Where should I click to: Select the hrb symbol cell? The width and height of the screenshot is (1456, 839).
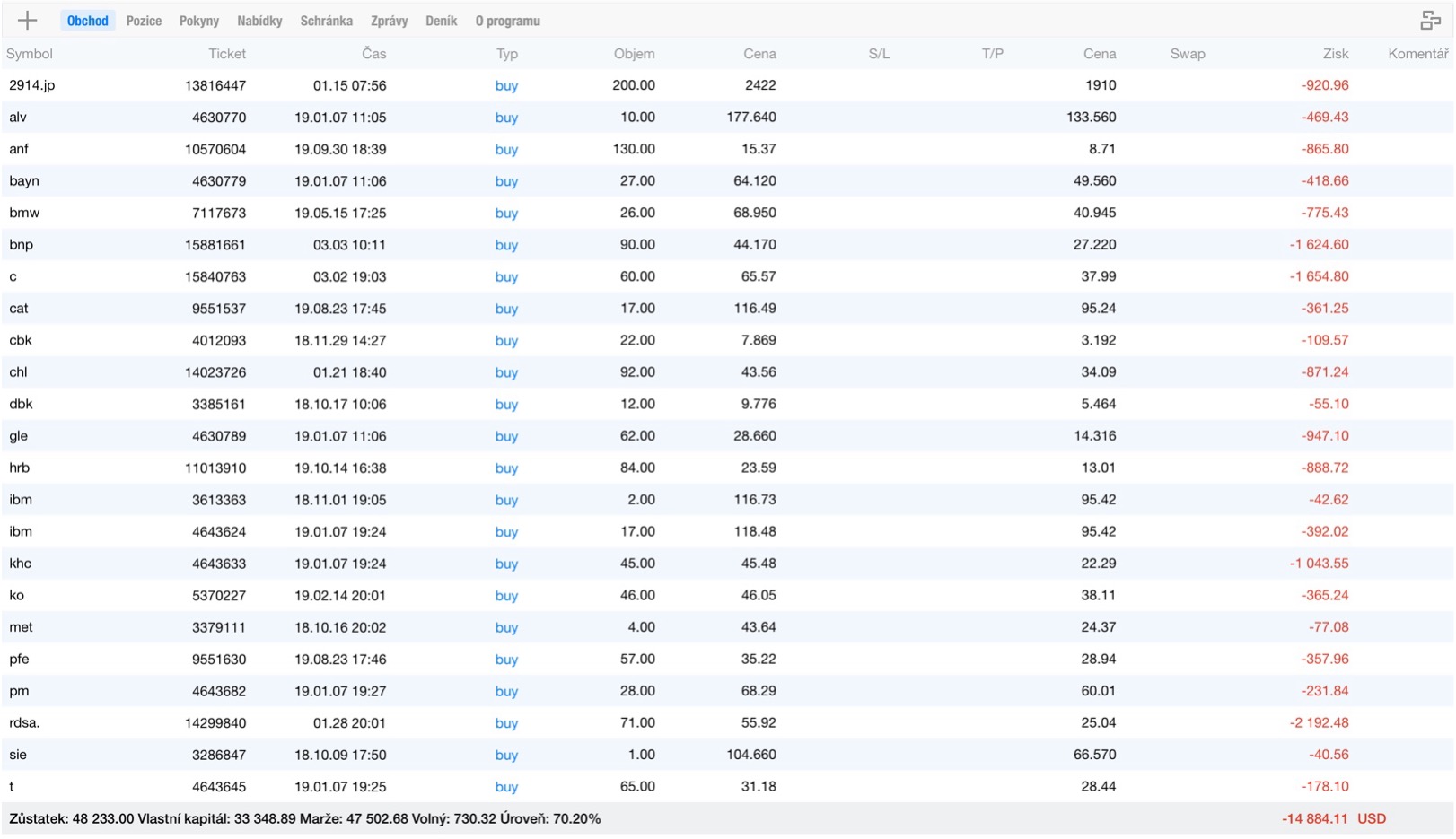(19, 468)
